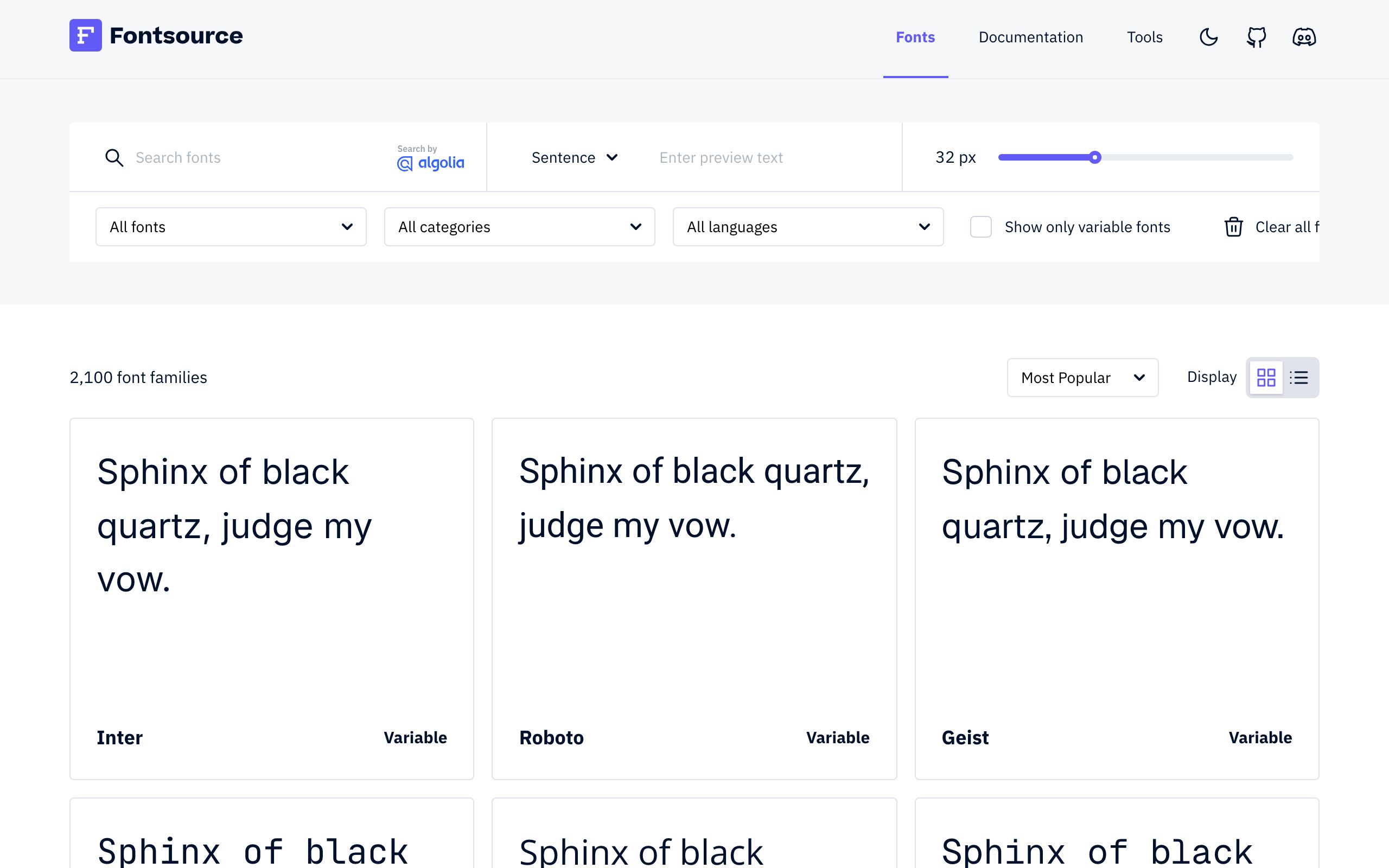Click the trash icon to clear filters
Viewport: 1389px width, 868px height.
click(x=1233, y=227)
